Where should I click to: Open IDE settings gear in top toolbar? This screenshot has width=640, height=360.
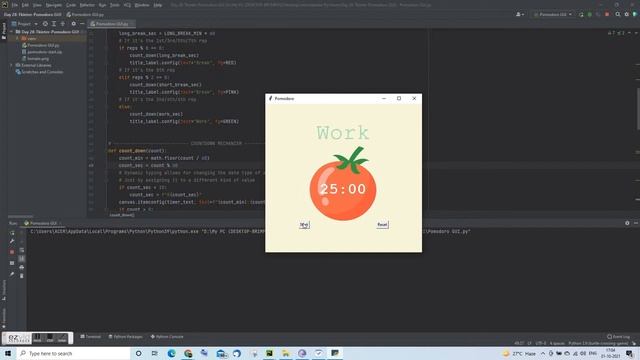click(627, 14)
